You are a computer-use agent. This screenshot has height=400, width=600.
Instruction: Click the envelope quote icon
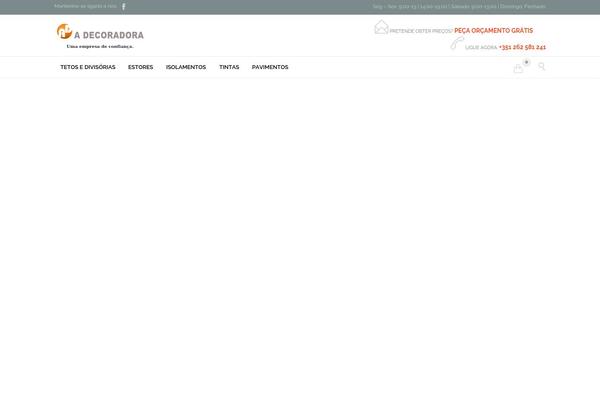coord(381,27)
